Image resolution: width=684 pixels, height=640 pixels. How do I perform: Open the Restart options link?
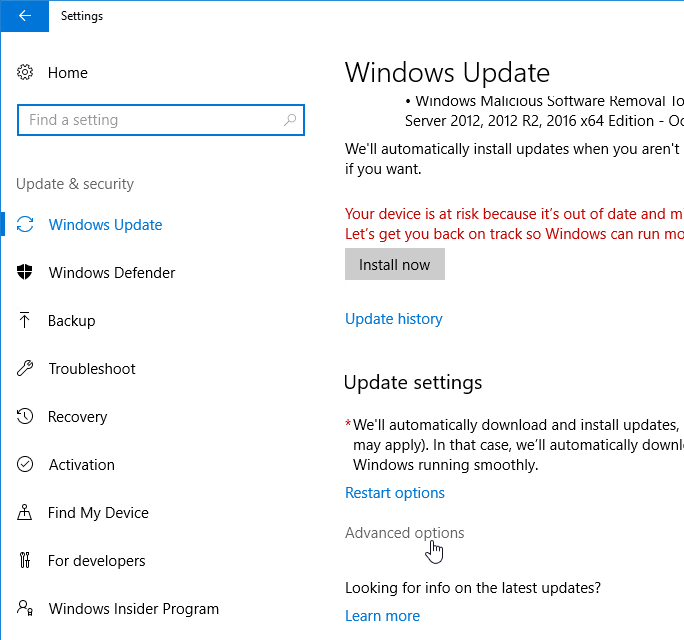click(x=394, y=493)
